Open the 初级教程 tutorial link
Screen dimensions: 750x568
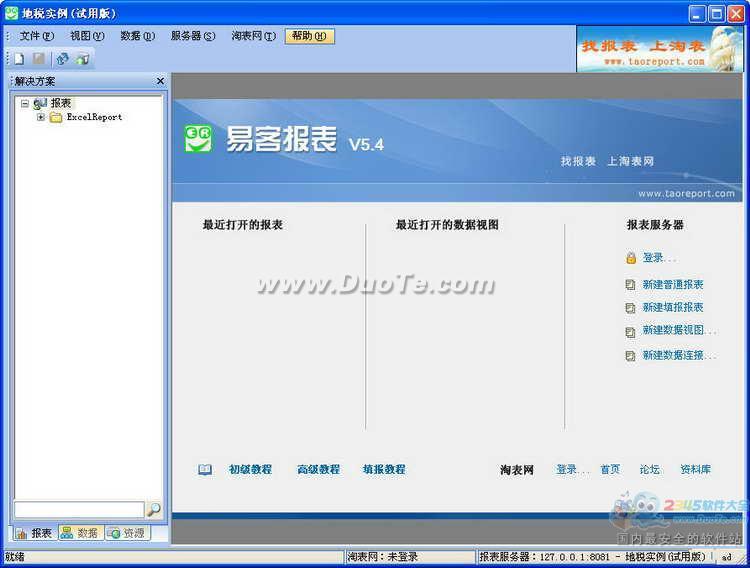click(x=250, y=469)
